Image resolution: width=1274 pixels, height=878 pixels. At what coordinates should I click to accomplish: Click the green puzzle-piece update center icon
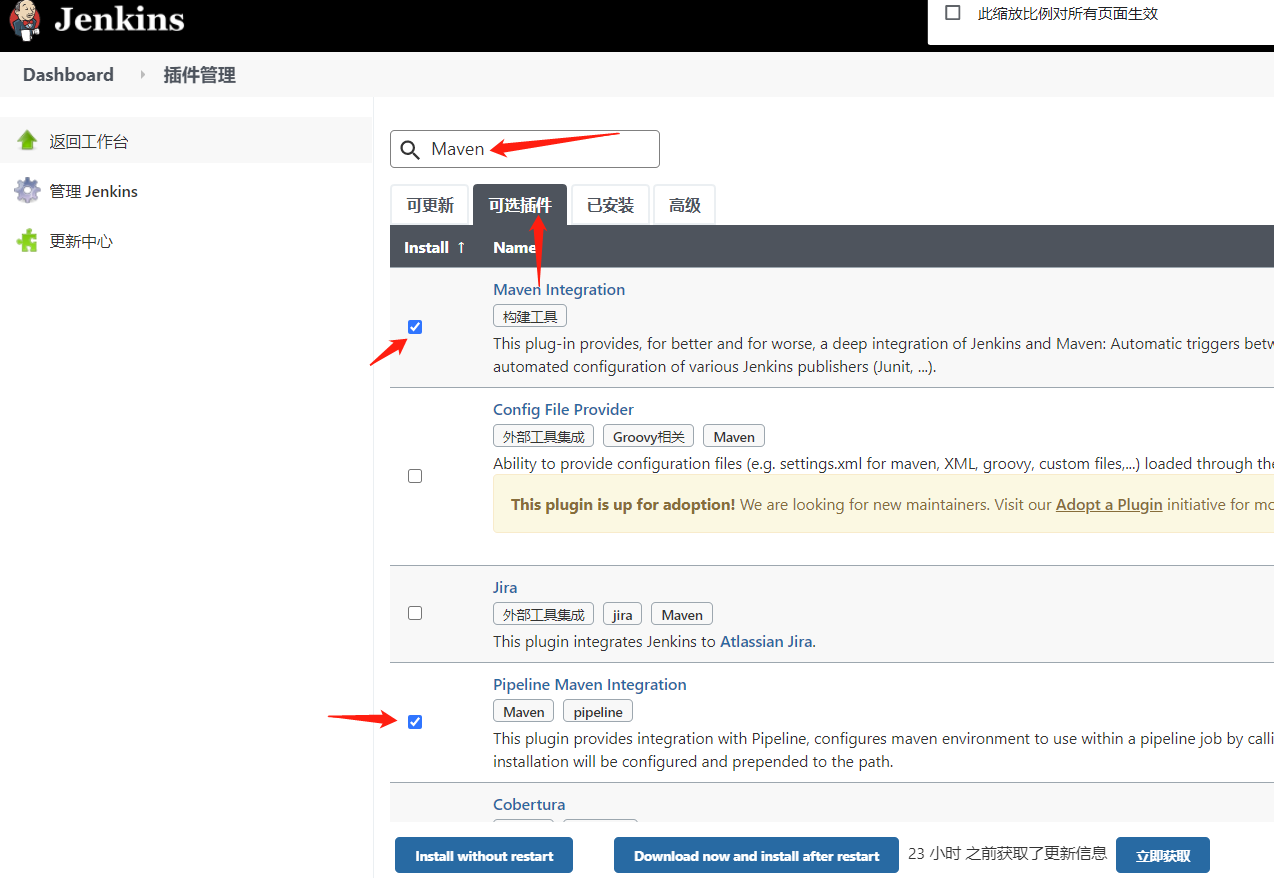27,241
